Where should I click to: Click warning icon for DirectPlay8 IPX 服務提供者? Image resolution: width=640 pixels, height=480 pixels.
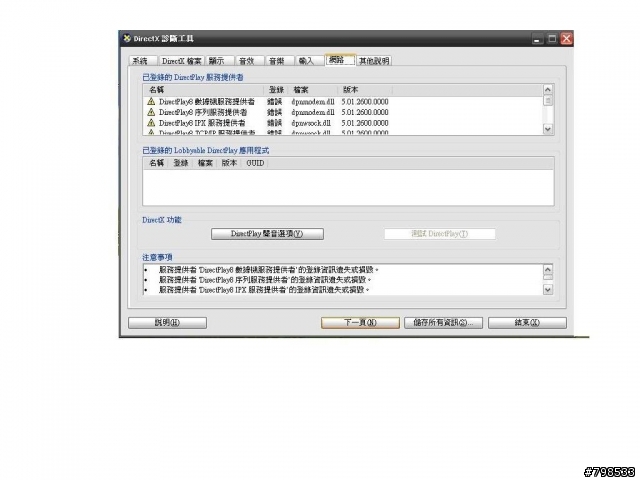tap(151, 122)
